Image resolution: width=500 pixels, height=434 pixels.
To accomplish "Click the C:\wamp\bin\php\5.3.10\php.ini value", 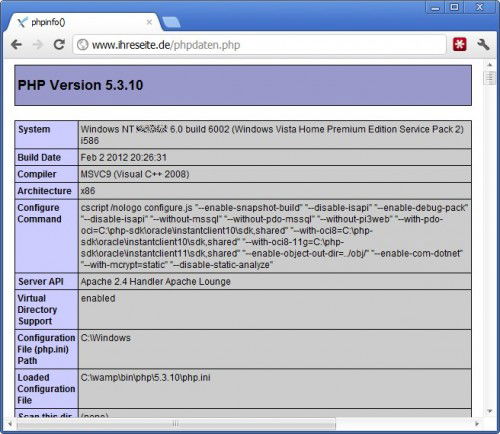I will pyautogui.click(x=145, y=378).
